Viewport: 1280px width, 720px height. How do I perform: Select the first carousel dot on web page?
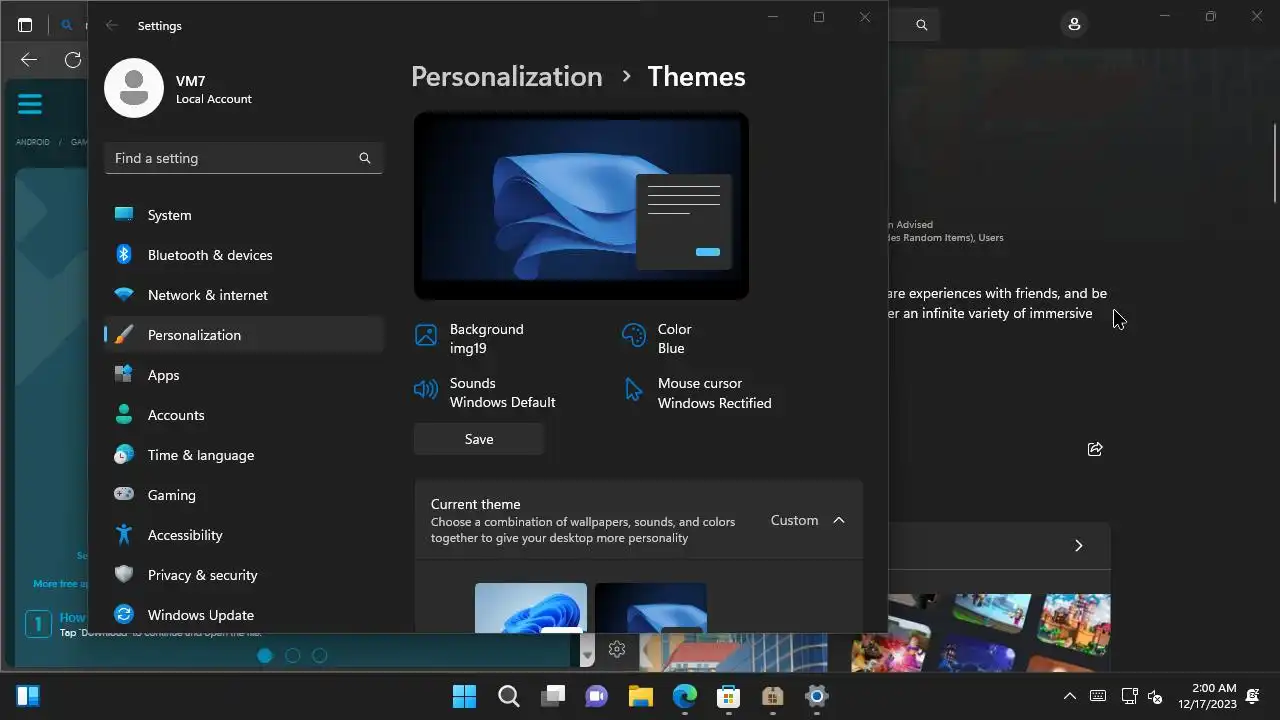click(x=265, y=656)
